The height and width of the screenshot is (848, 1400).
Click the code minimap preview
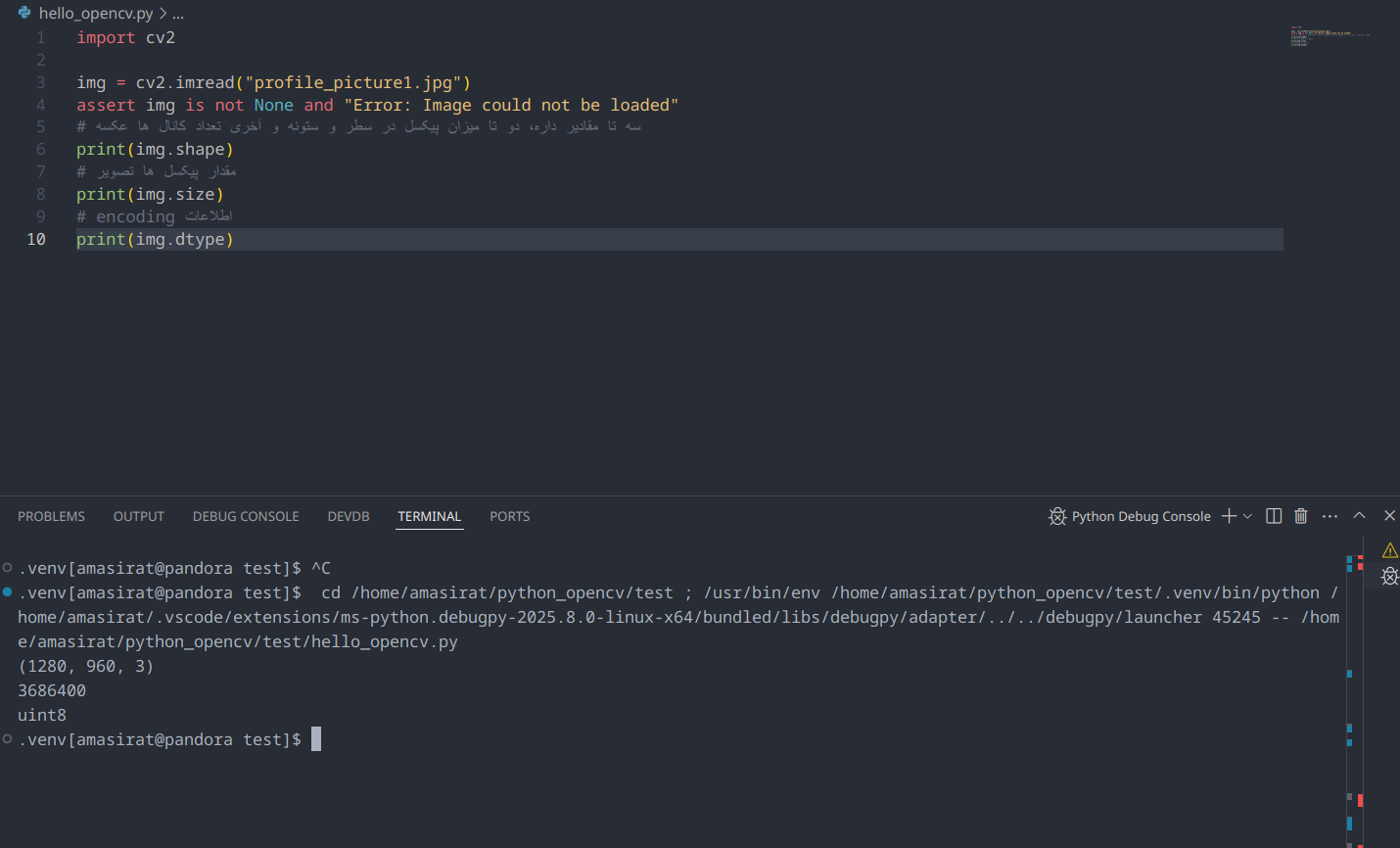(x=1329, y=36)
